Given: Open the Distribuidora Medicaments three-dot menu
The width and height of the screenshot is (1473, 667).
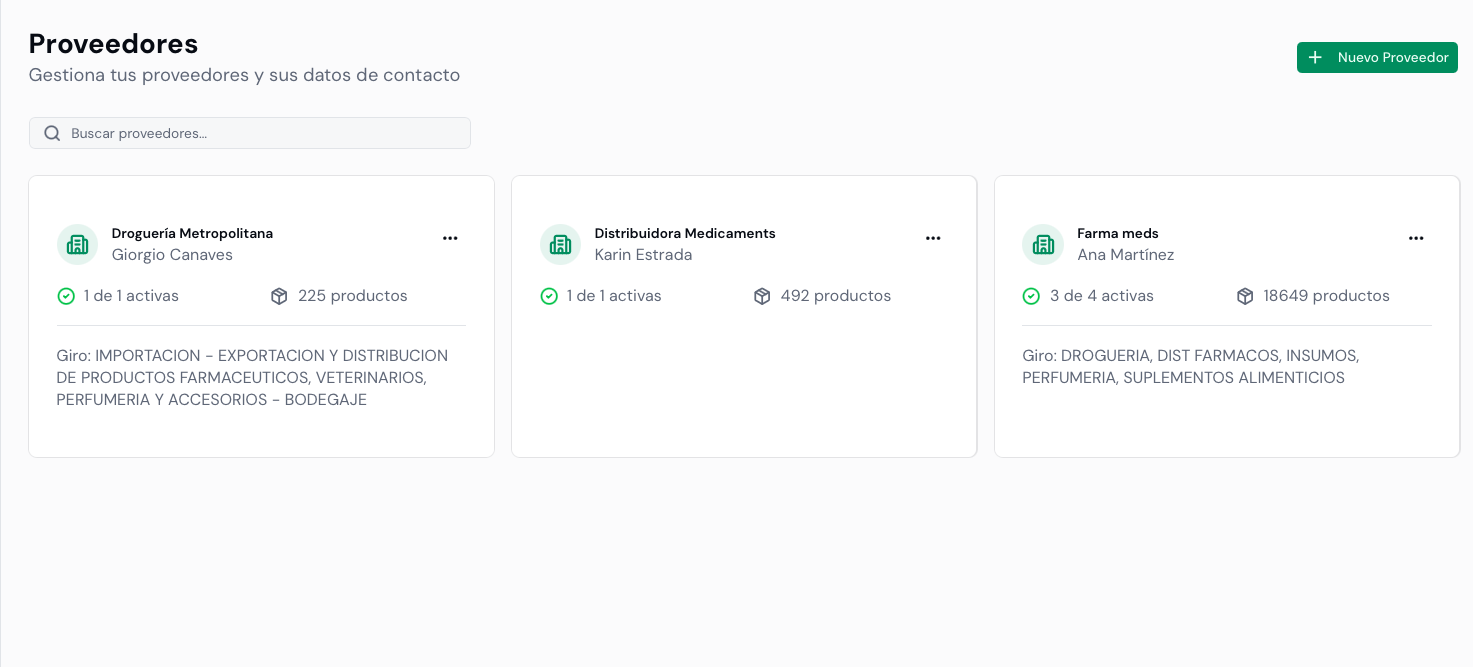Looking at the screenshot, I should (x=933, y=238).
